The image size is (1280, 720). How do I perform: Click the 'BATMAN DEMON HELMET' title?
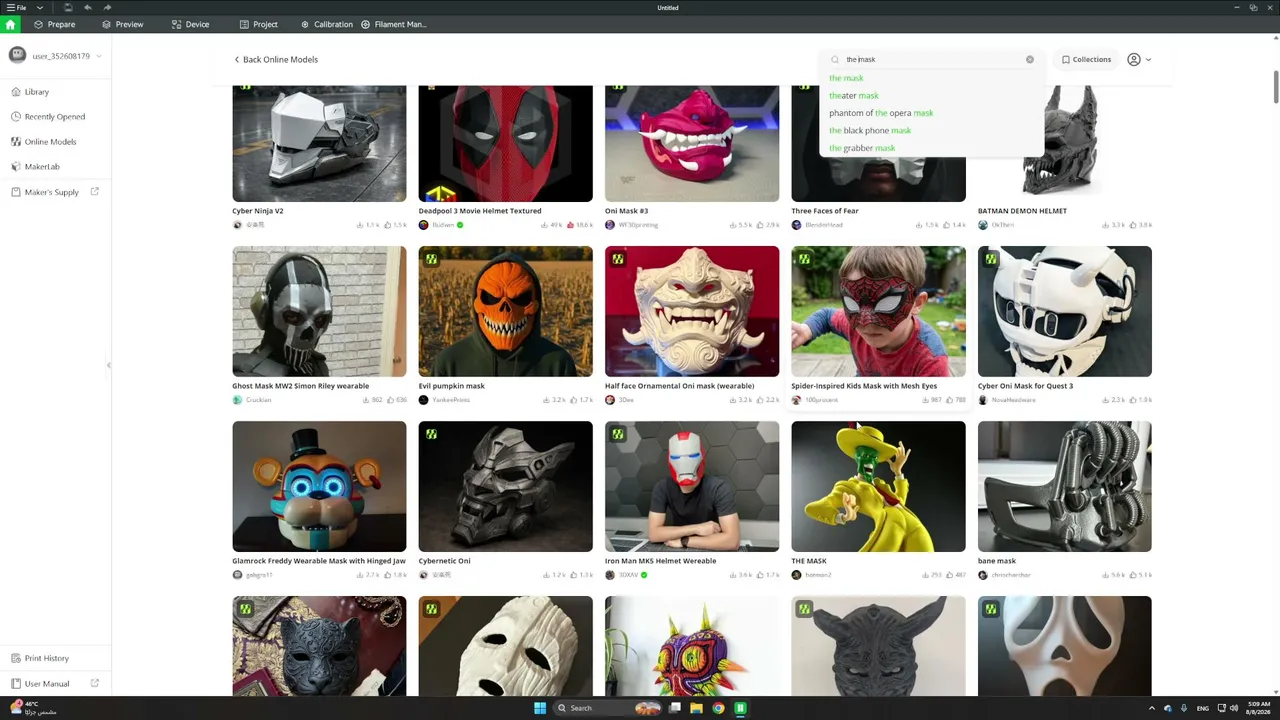click(1022, 211)
